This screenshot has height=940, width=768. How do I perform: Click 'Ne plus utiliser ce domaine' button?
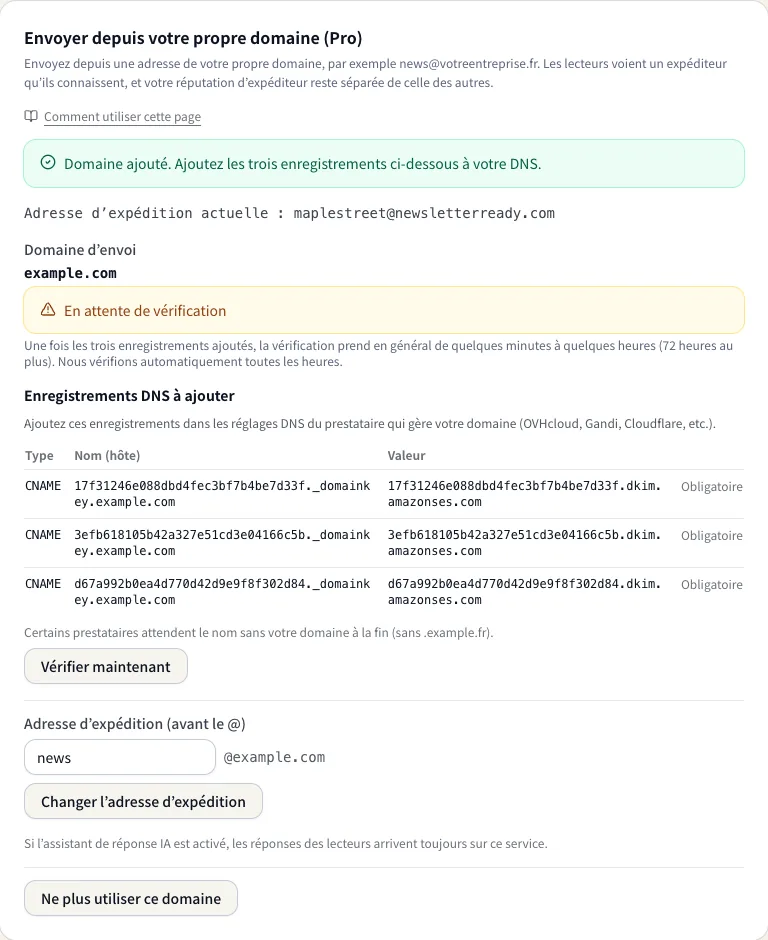pyautogui.click(x=131, y=898)
